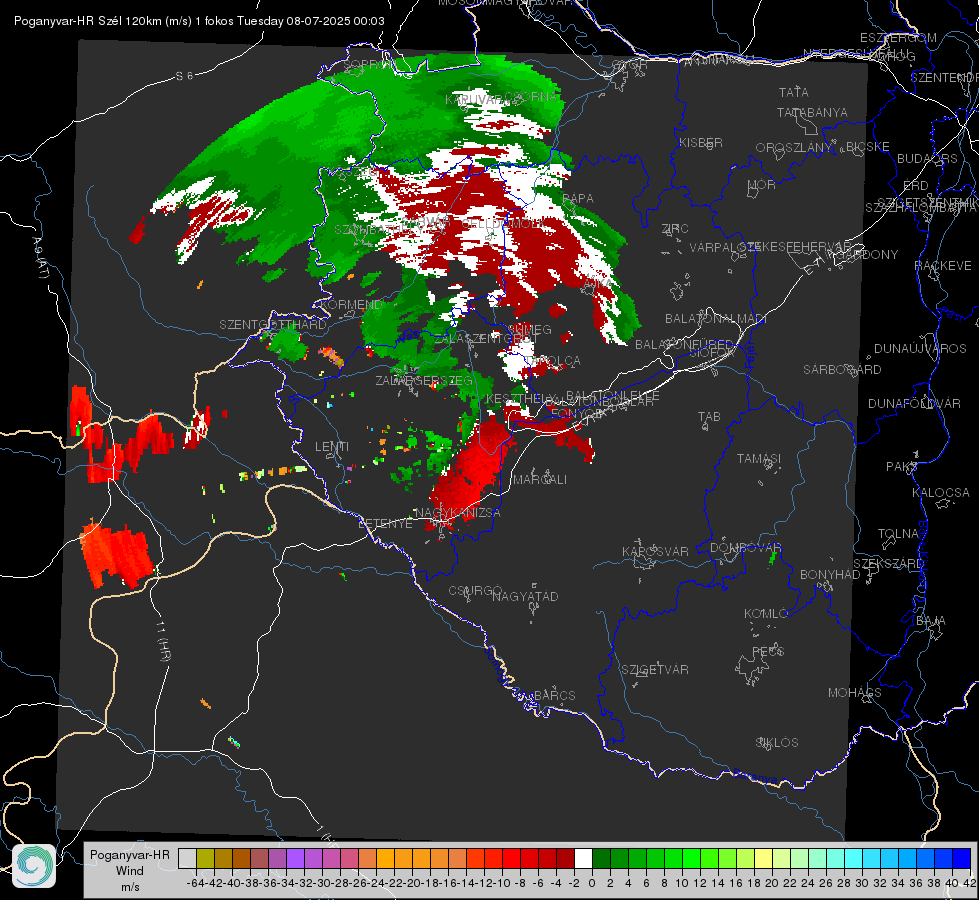The width and height of the screenshot is (979, 900).
Task: Click the SZENTGOTTHARD label
Action: [x=273, y=325]
